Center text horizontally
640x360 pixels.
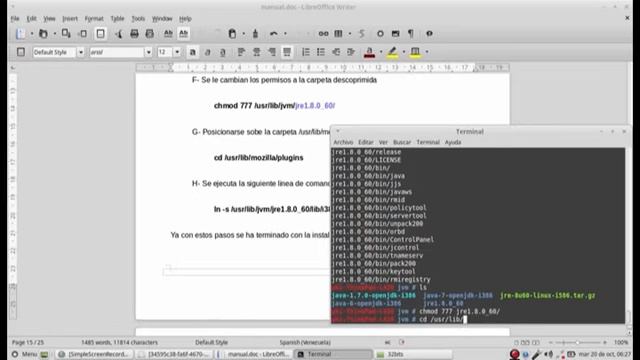(x=256, y=52)
